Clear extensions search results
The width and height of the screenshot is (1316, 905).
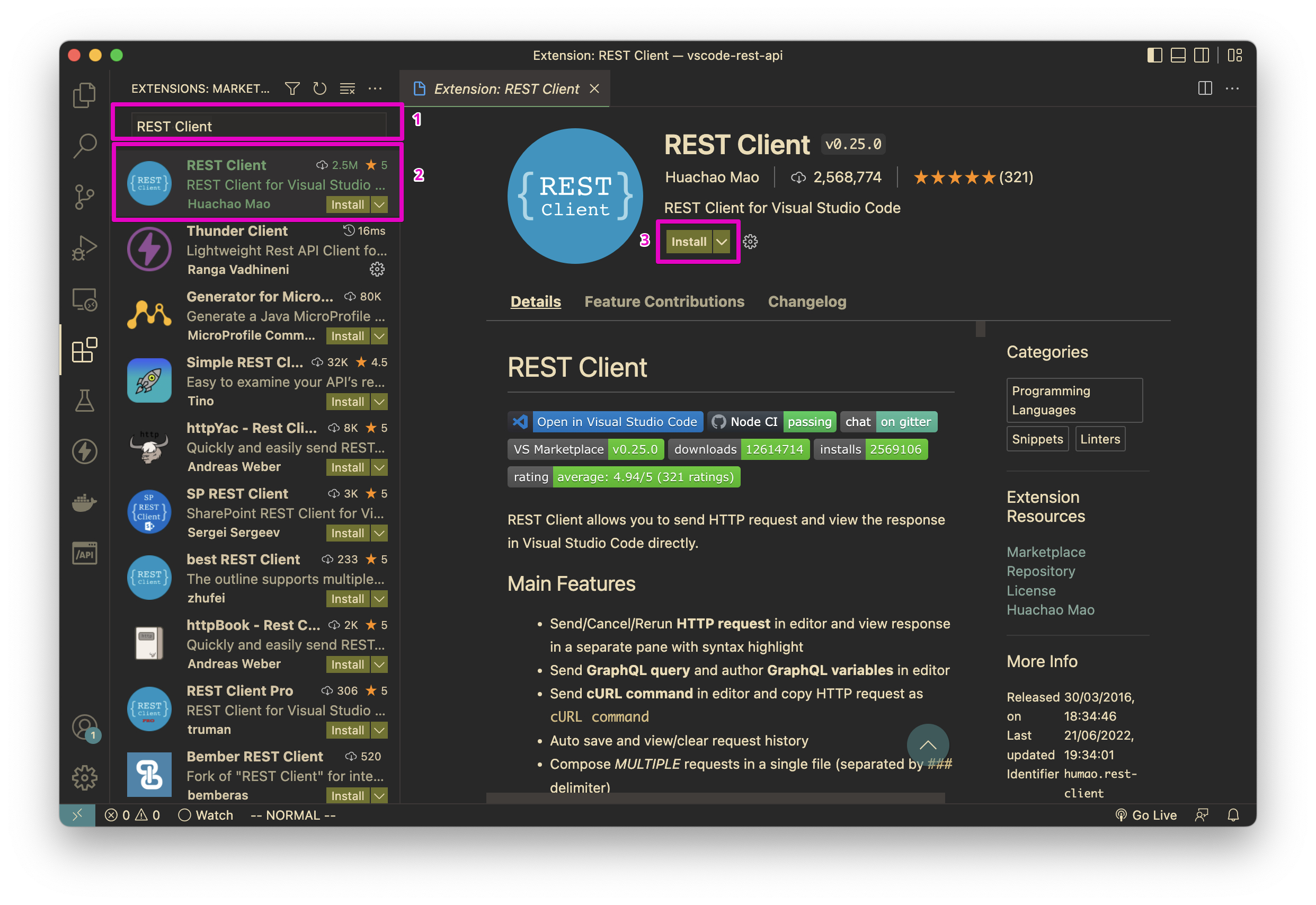pos(347,88)
